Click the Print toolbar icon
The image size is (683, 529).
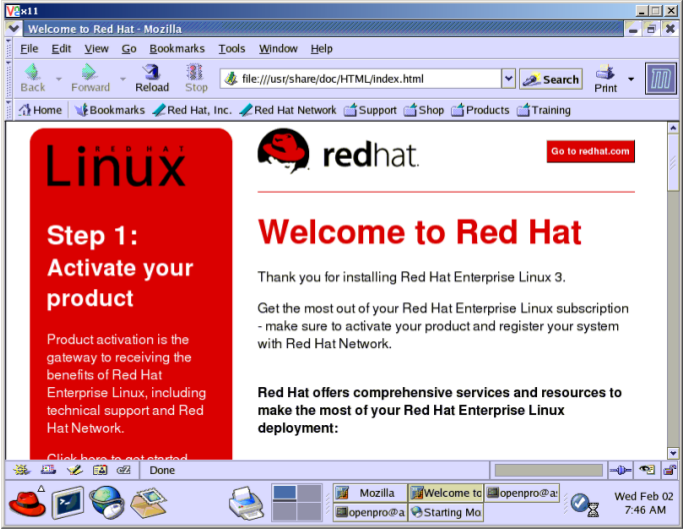coord(605,73)
